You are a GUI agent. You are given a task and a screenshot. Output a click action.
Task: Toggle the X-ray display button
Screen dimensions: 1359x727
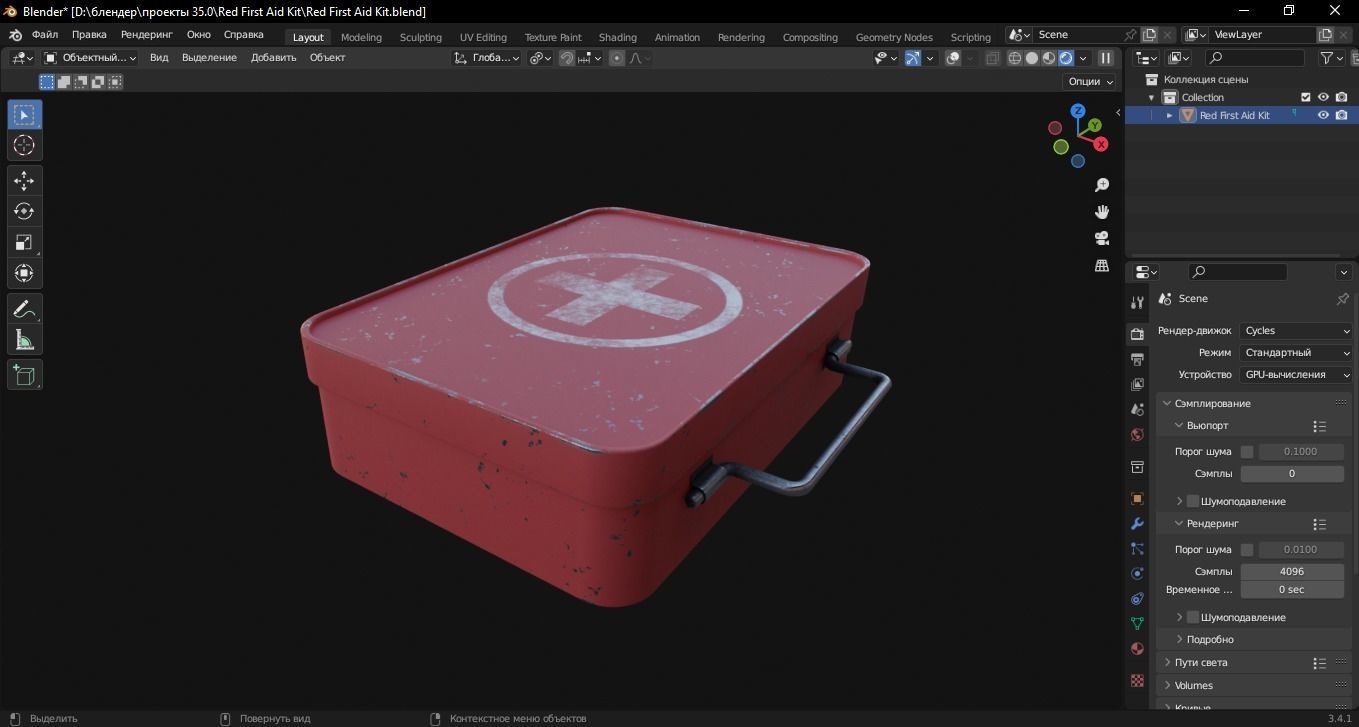[x=992, y=58]
